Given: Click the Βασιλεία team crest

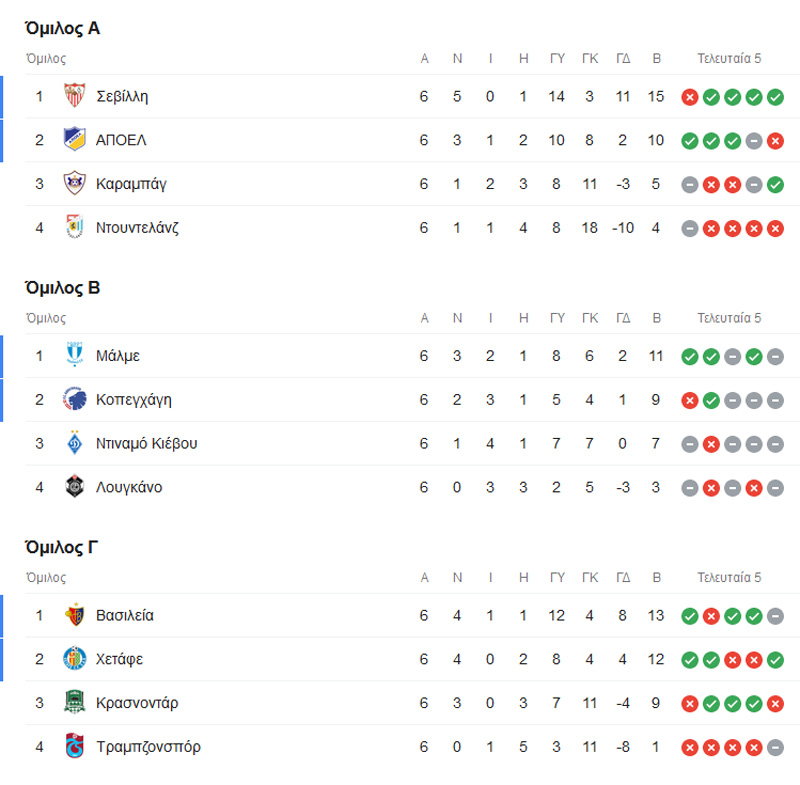Looking at the screenshot, I should pyautogui.click(x=74, y=616).
